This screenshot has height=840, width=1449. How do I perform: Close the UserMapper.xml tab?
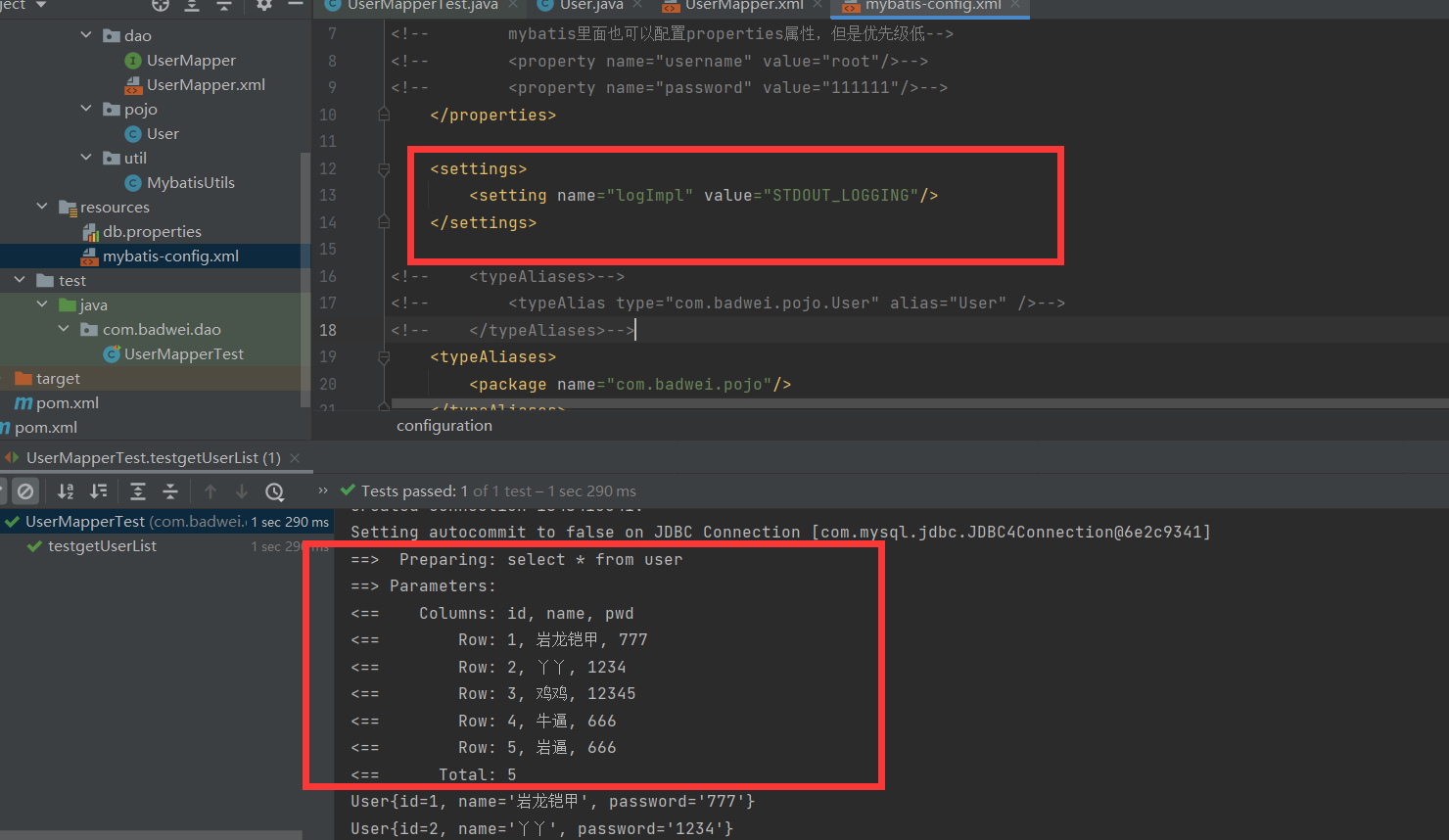818,5
